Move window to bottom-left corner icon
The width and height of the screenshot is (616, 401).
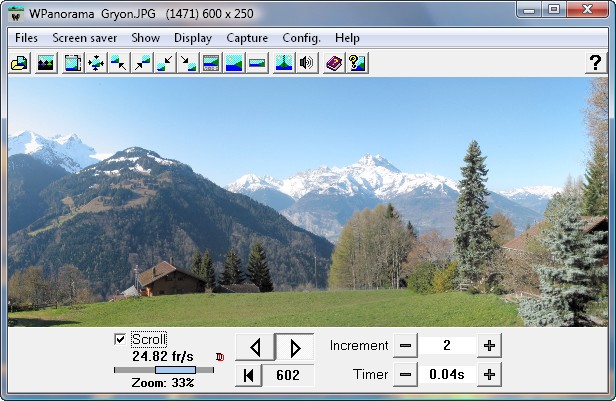tap(165, 63)
